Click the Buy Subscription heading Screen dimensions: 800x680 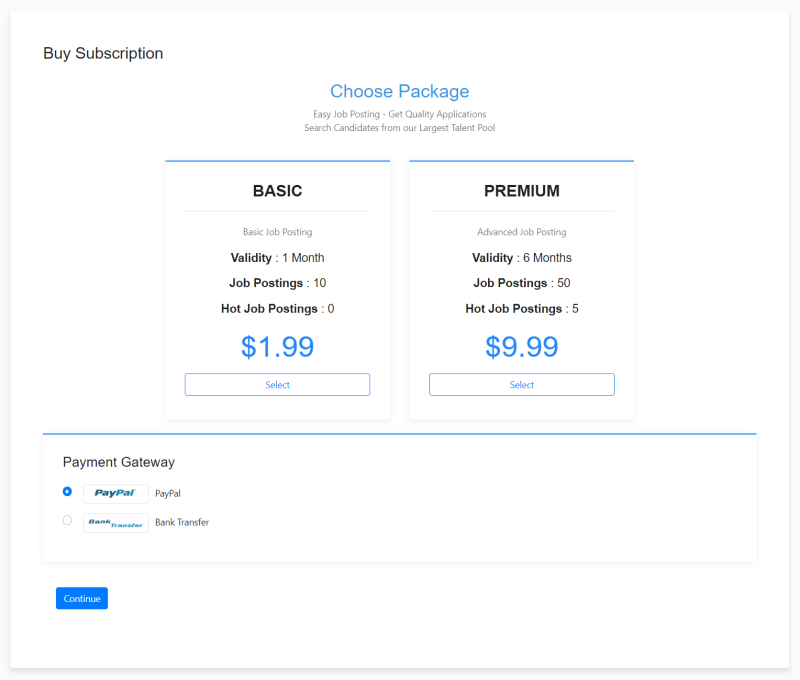click(x=103, y=53)
